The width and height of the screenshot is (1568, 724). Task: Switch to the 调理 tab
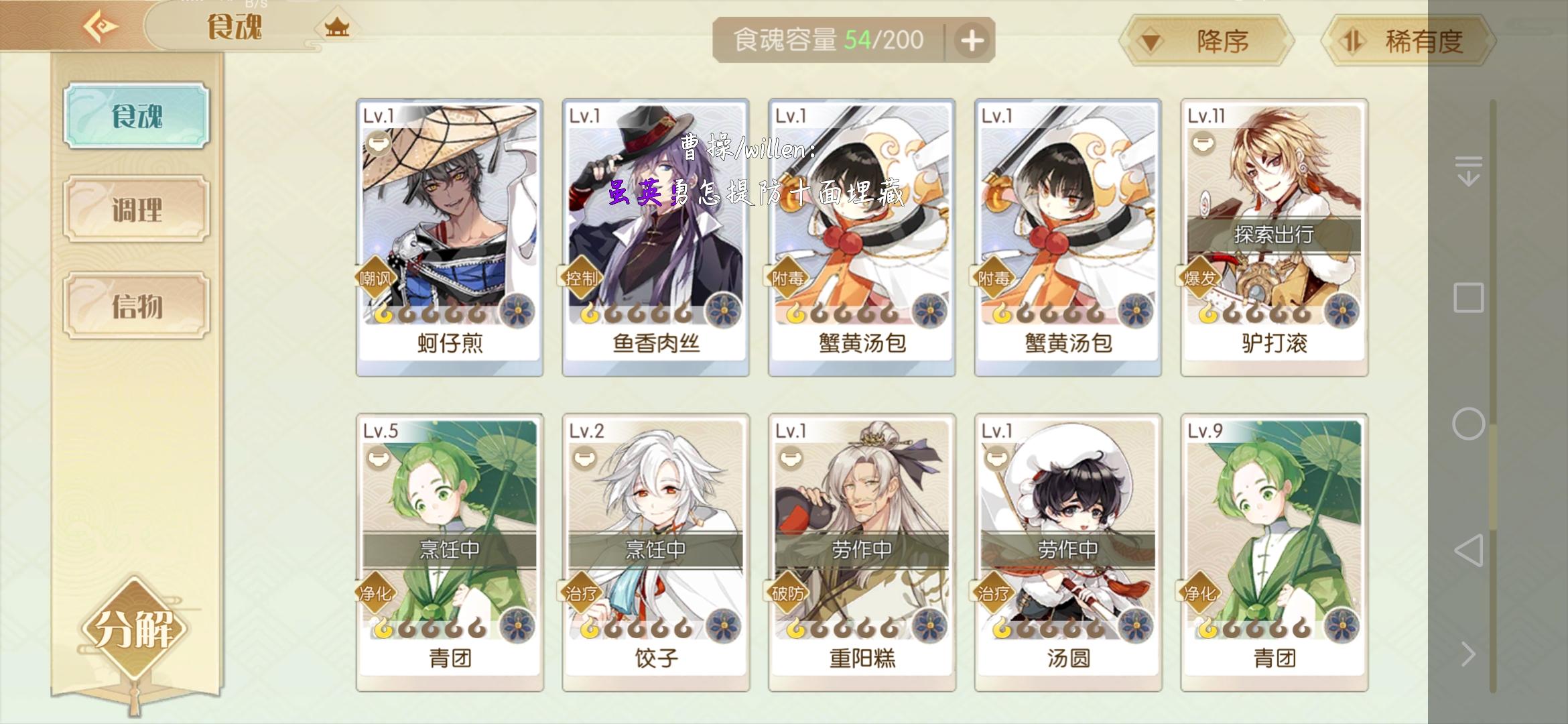(x=137, y=209)
